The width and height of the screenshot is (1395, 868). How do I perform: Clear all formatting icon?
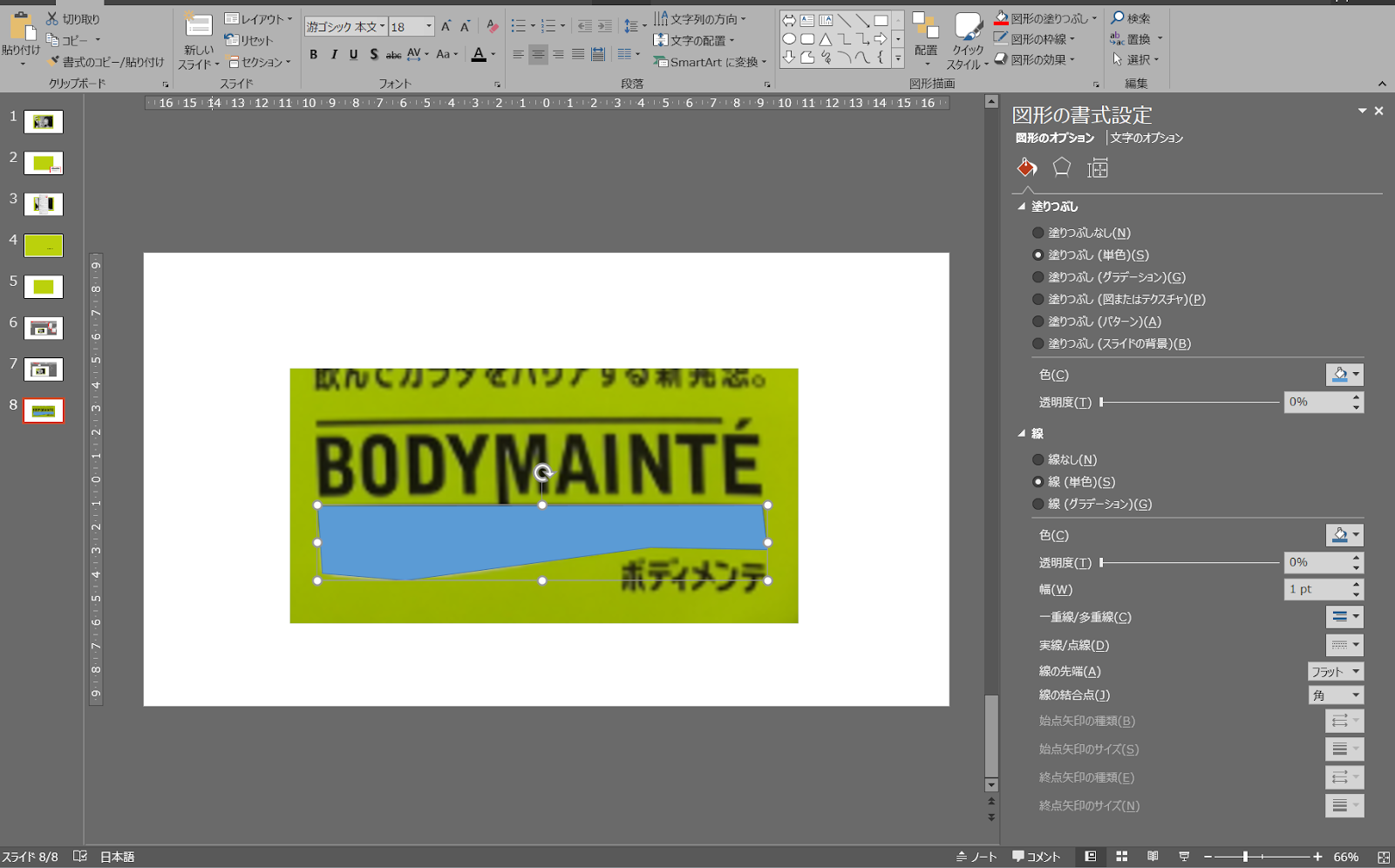point(492,26)
